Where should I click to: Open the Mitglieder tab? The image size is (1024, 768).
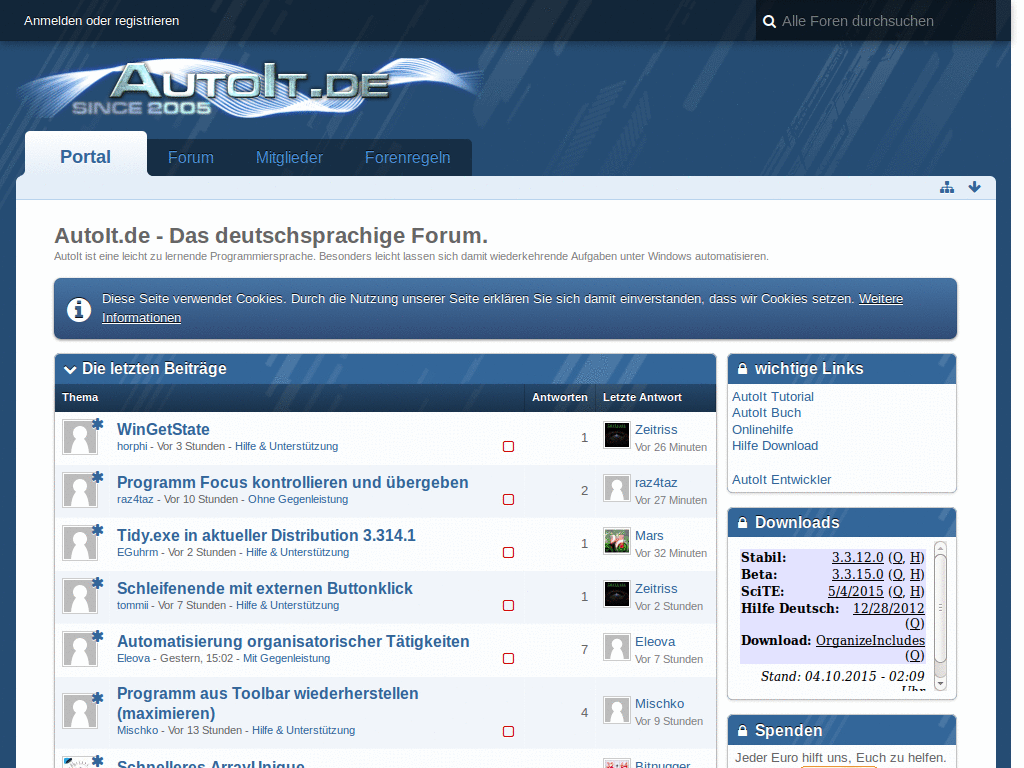289,157
